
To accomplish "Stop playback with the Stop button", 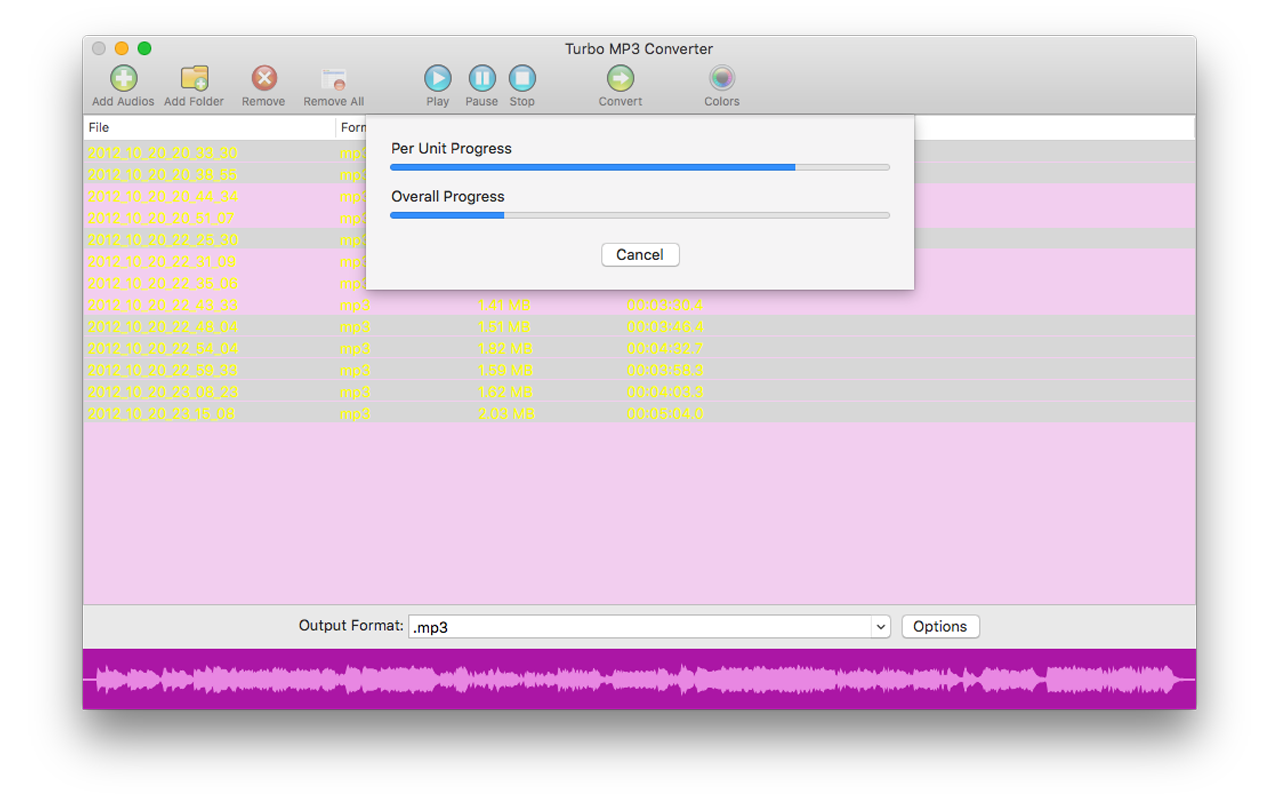I will 522,78.
